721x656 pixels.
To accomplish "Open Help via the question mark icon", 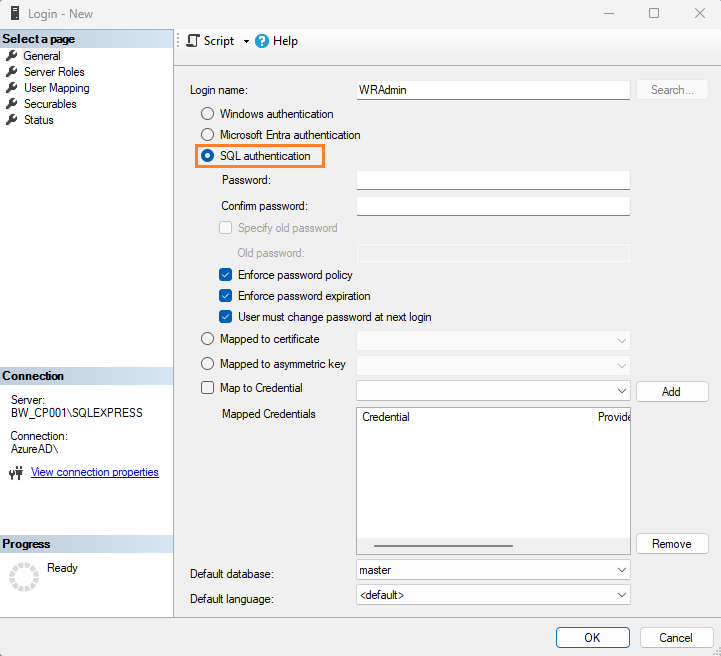I will [x=262, y=41].
